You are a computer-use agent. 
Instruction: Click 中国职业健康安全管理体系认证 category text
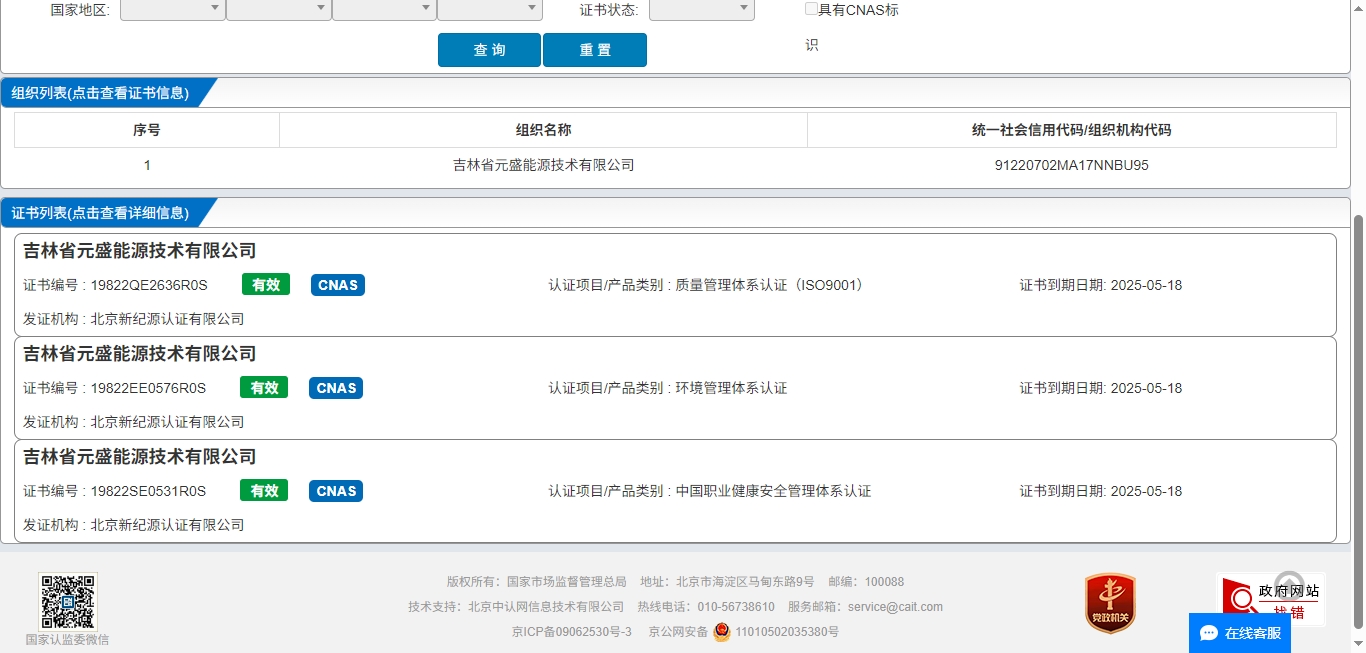point(773,491)
